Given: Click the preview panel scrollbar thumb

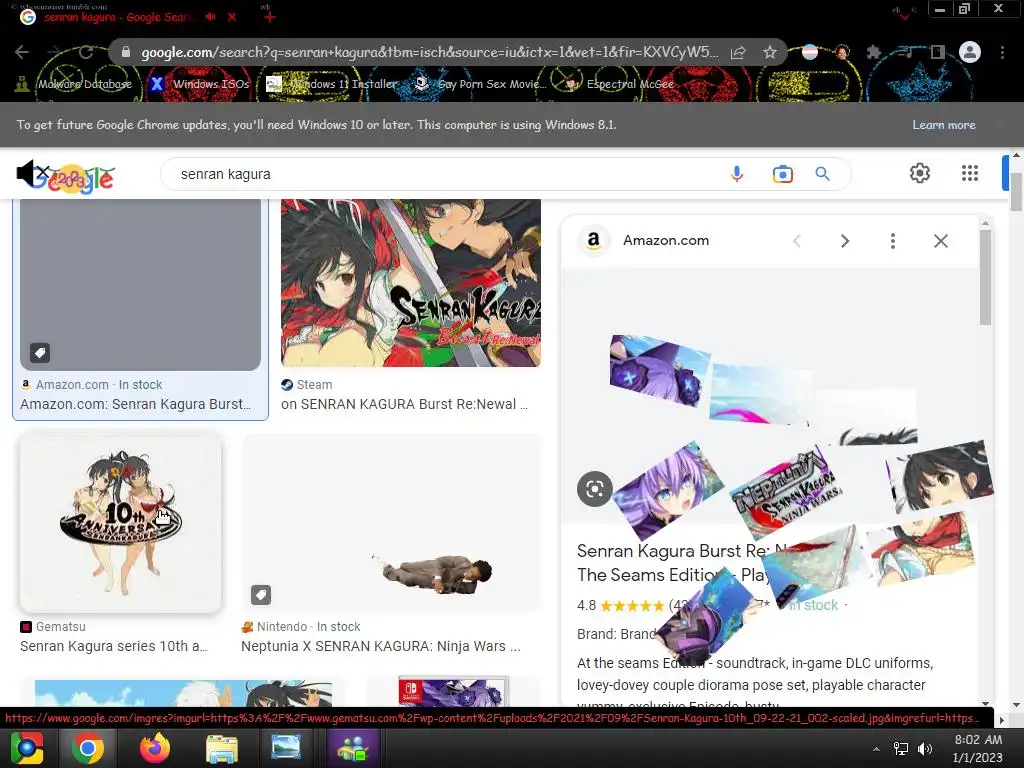Looking at the screenshot, I should (x=985, y=277).
